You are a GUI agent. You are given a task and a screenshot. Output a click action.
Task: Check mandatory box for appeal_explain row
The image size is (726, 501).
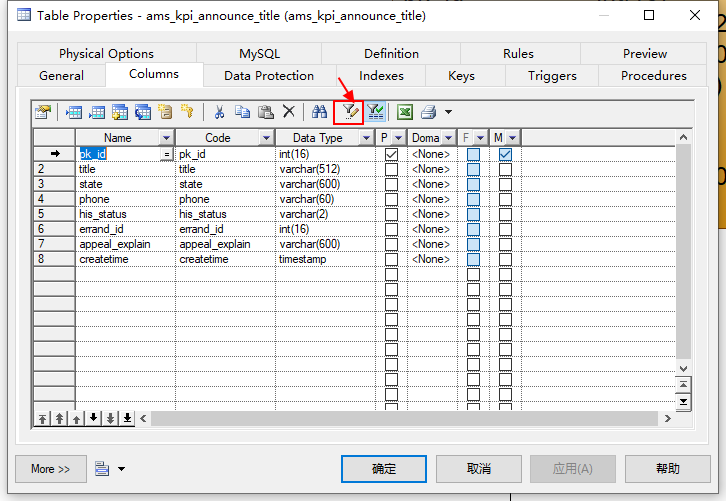click(x=505, y=244)
